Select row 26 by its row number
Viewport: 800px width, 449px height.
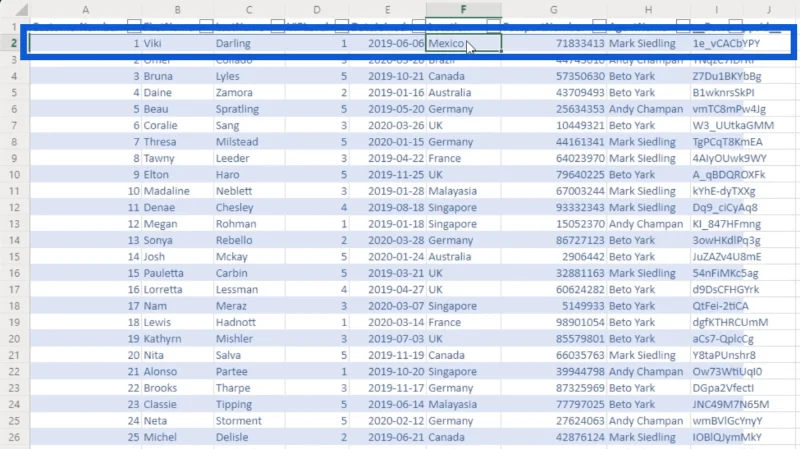[x=14, y=437]
